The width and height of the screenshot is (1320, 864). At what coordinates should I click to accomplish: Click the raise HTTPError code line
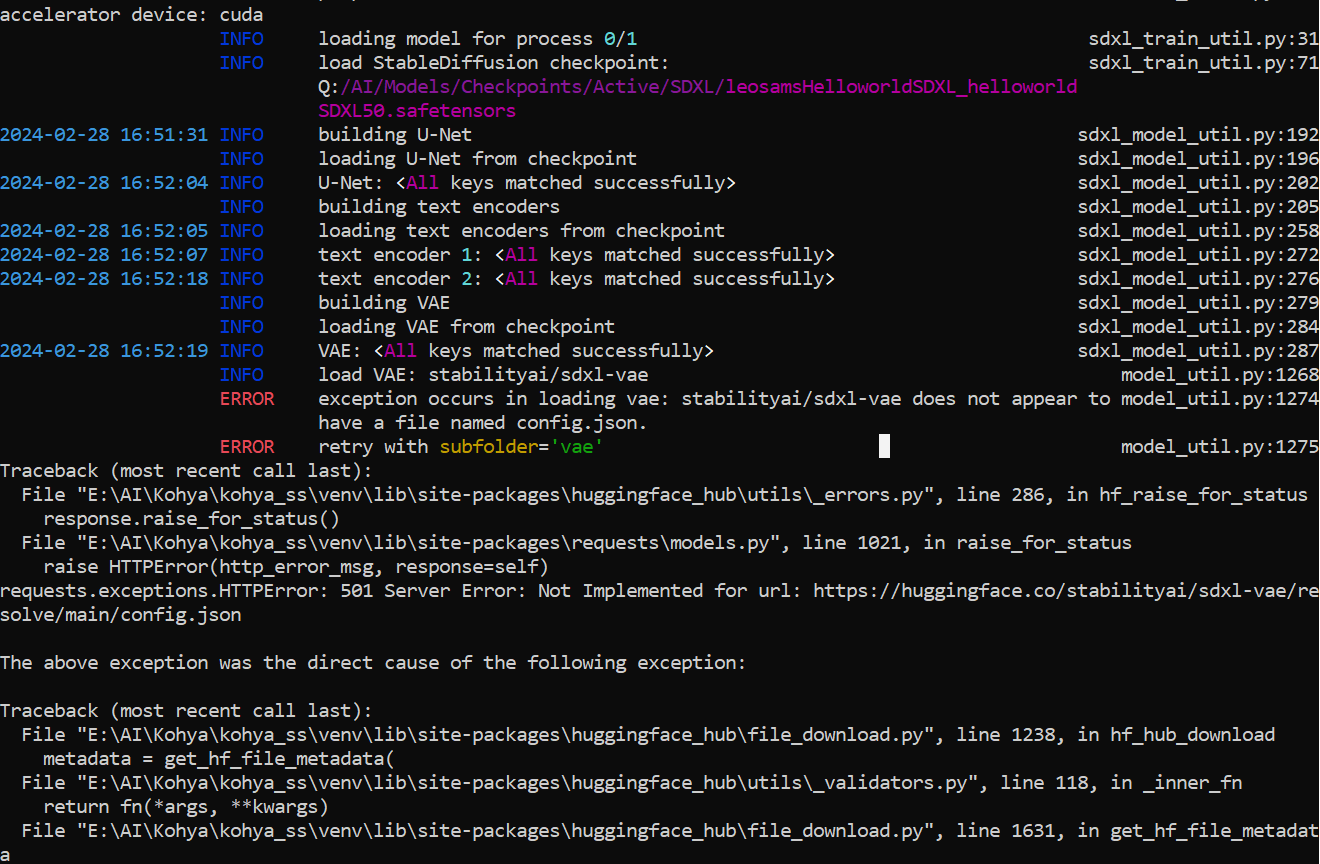(x=290, y=566)
